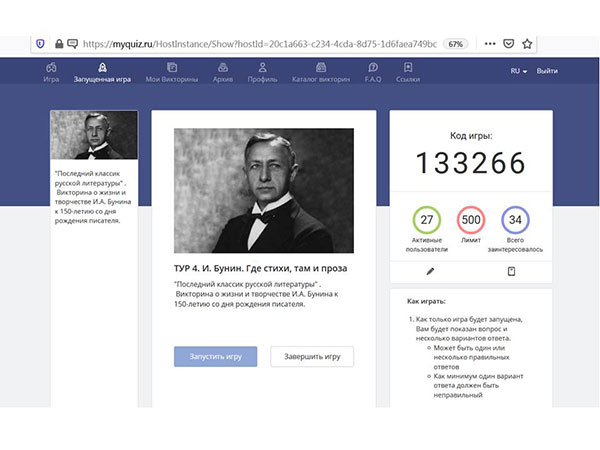This screenshot has width=600, height=450.
Task: Open the page actions three-dots menu
Action: [x=489, y=44]
